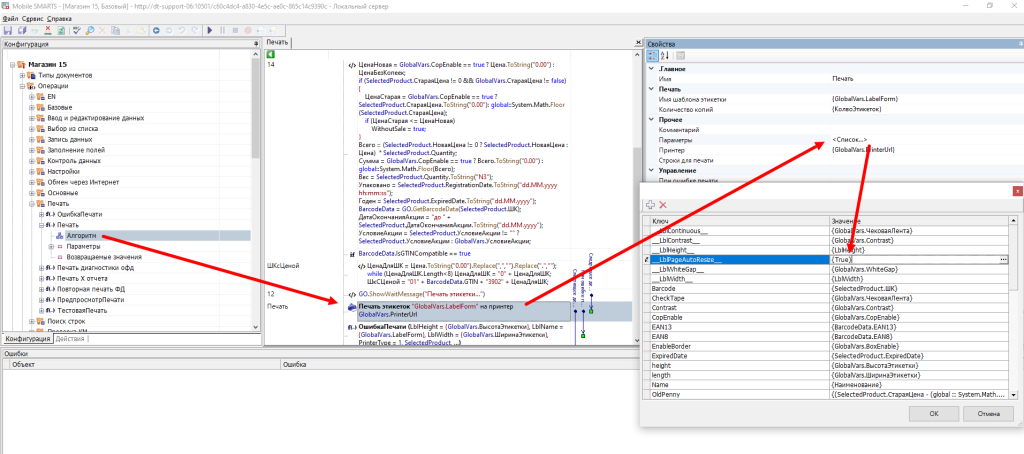Select Алгоритм in the configuration tree

coord(82,236)
